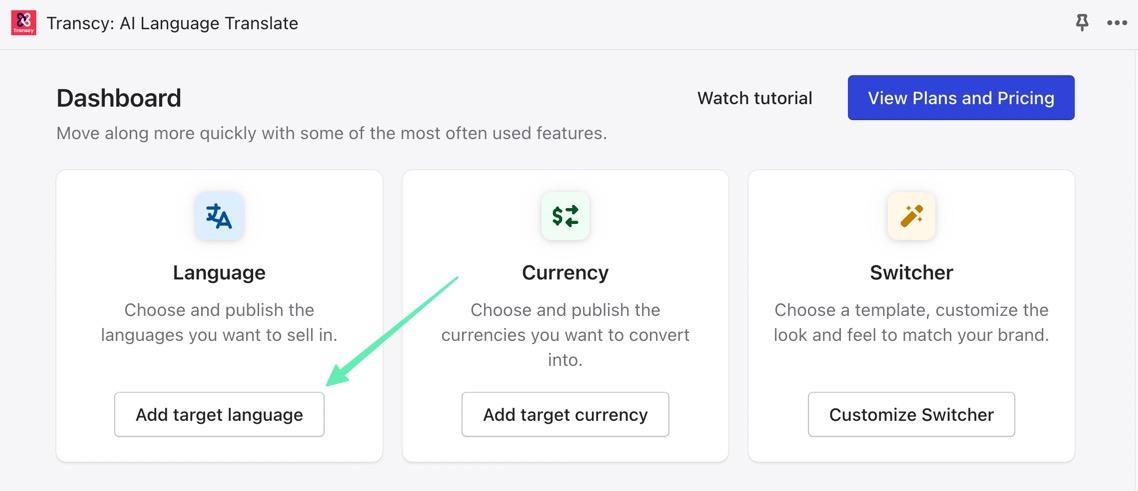The image size is (1138, 491).
Task: Click the Switcher magic wand icon
Action: click(911, 216)
